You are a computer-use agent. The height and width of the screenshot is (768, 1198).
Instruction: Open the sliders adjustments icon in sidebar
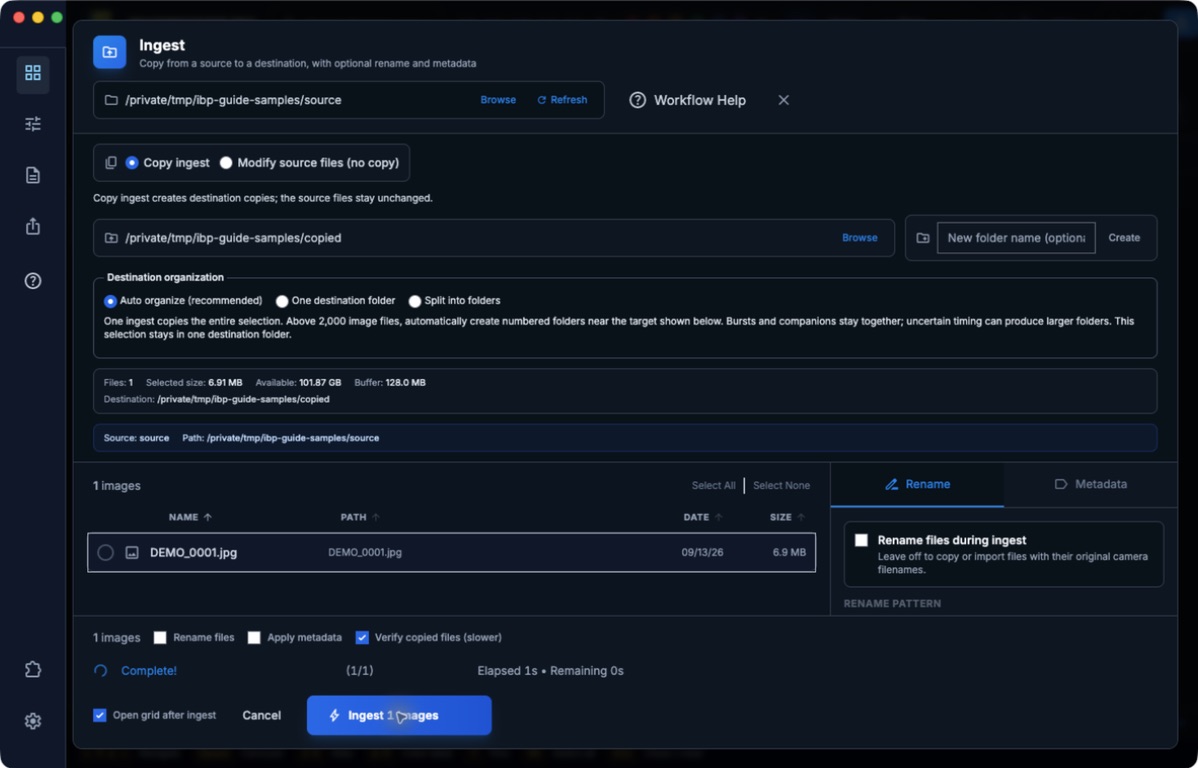pyautogui.click(x=33, y=124)
